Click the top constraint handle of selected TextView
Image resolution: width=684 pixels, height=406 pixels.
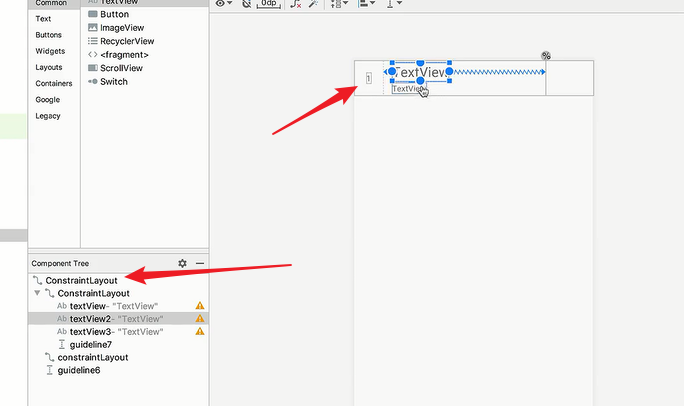pos(420,63)
